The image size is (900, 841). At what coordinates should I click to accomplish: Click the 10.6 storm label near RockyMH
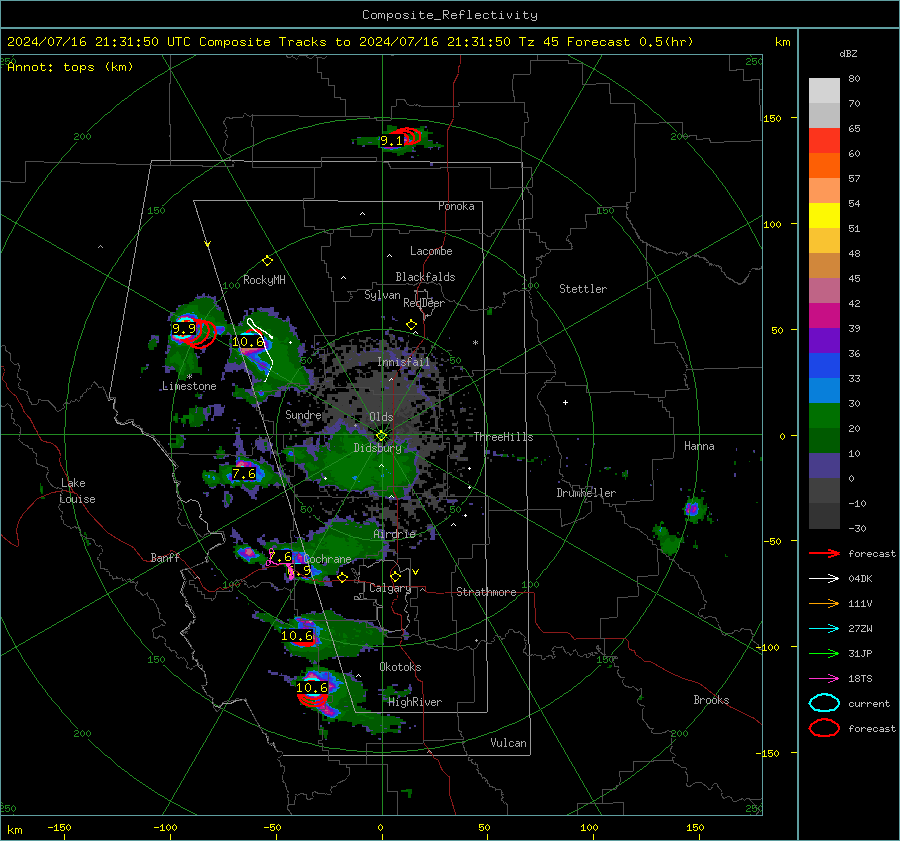pos(247,342)
